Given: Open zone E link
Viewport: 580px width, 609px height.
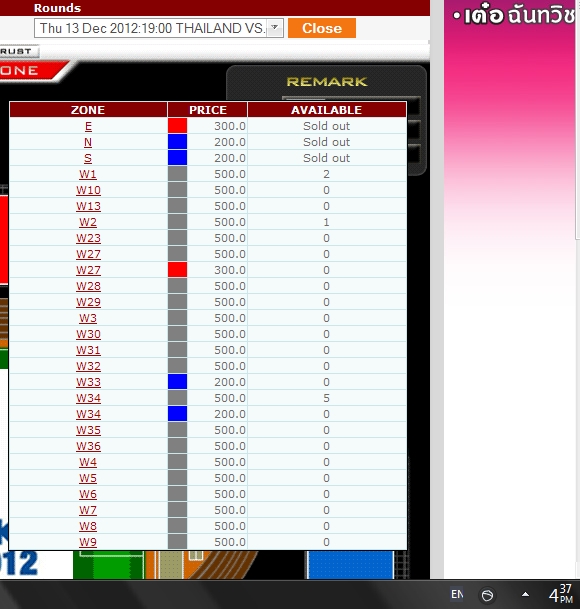Looking at the screenshot, I should 88,126.
